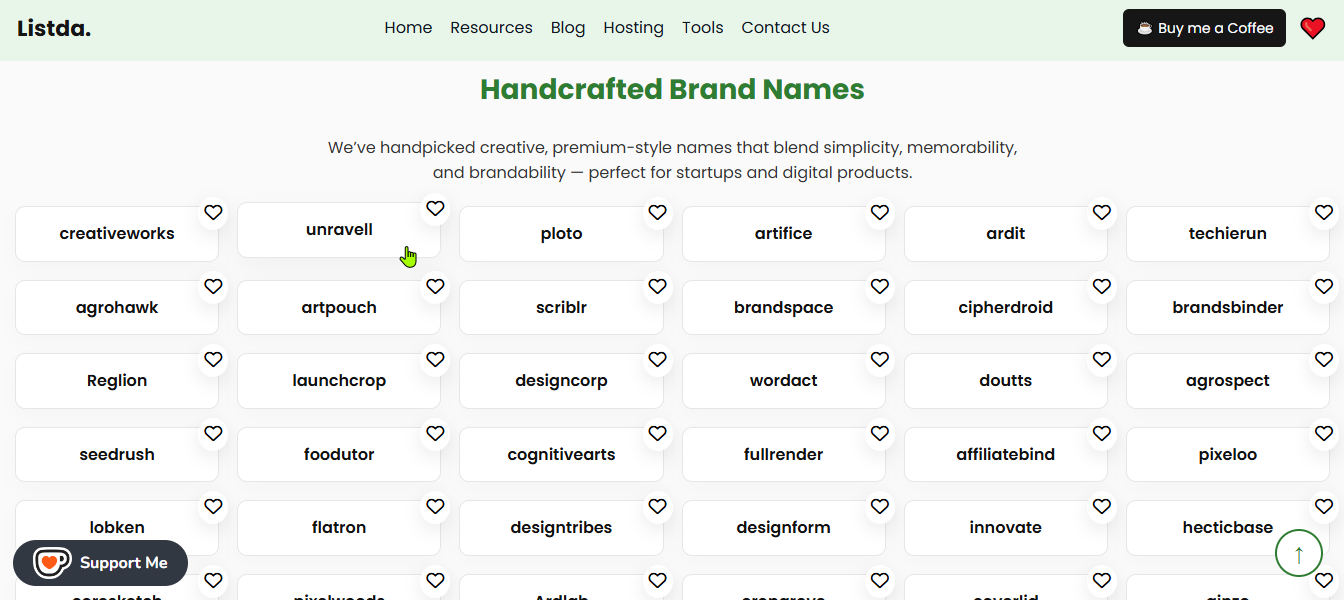This screenshot has height=600, width=1344.
Task: Click the heart icon on the innovate card
Action: (1101, 506)
